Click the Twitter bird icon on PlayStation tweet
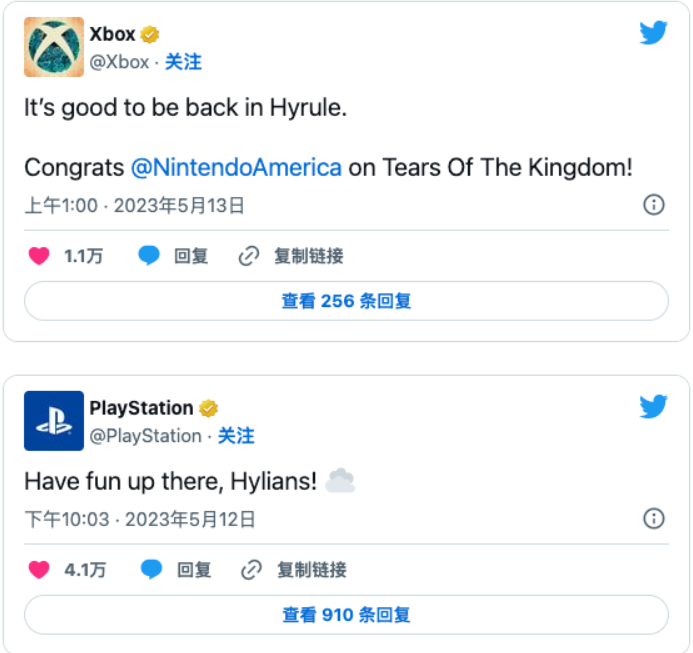 653,406
